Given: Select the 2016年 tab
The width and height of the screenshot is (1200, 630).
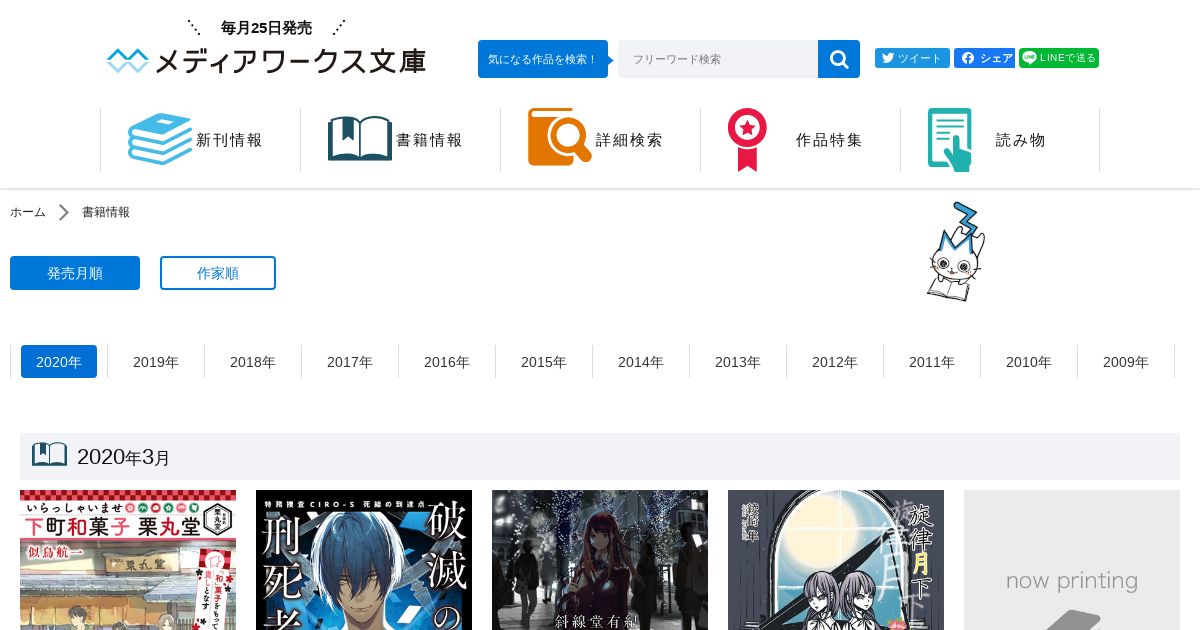Looking at the screenshot, I should 447,362.
